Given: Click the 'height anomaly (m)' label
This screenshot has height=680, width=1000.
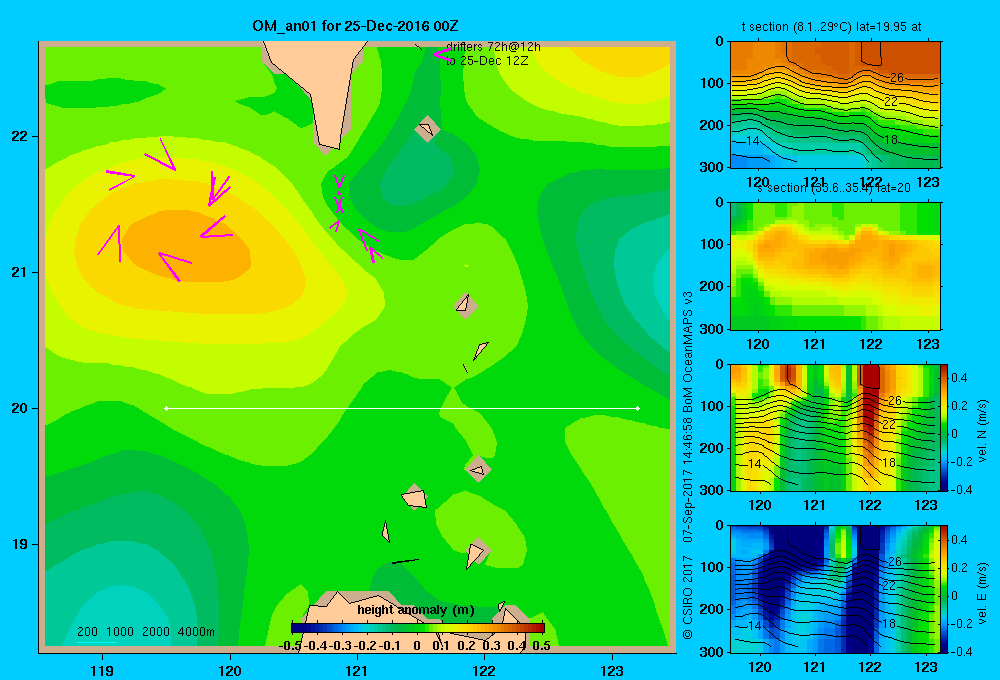Looking at the screenshot, I should 416,610.
